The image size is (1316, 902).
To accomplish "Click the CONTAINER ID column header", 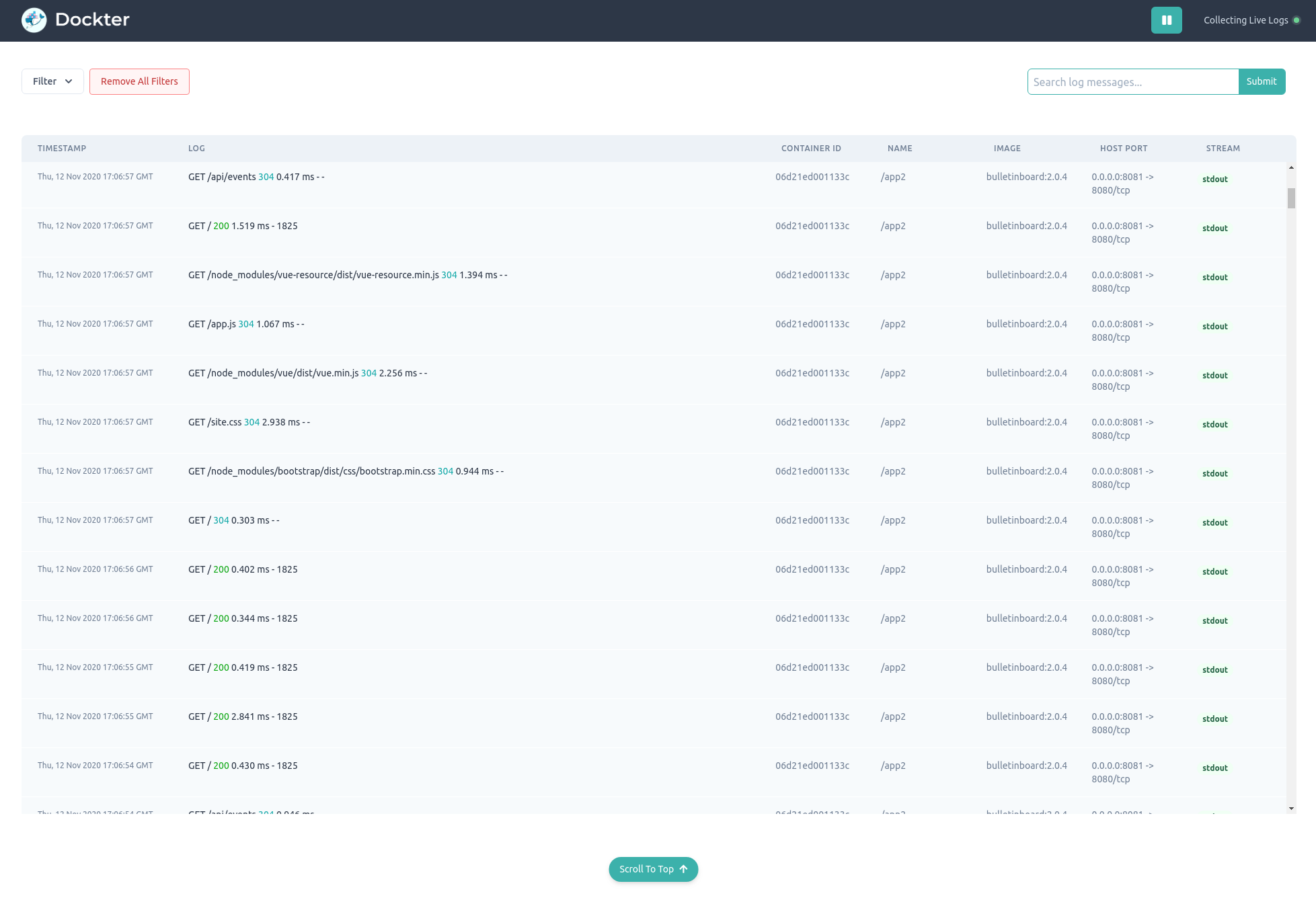I will click(811, 149).
